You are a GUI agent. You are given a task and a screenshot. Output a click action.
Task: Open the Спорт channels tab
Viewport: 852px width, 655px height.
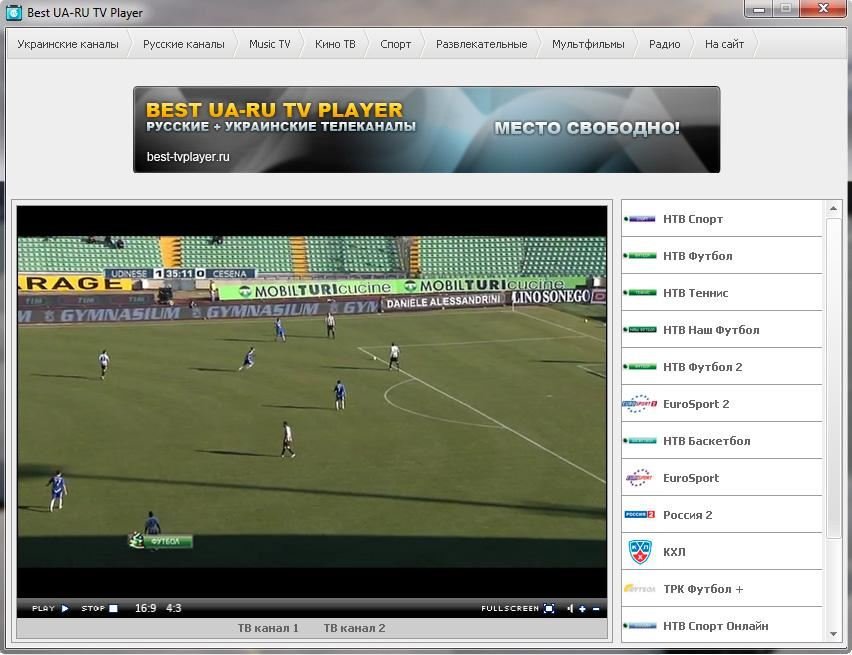[x=396, y=44]
